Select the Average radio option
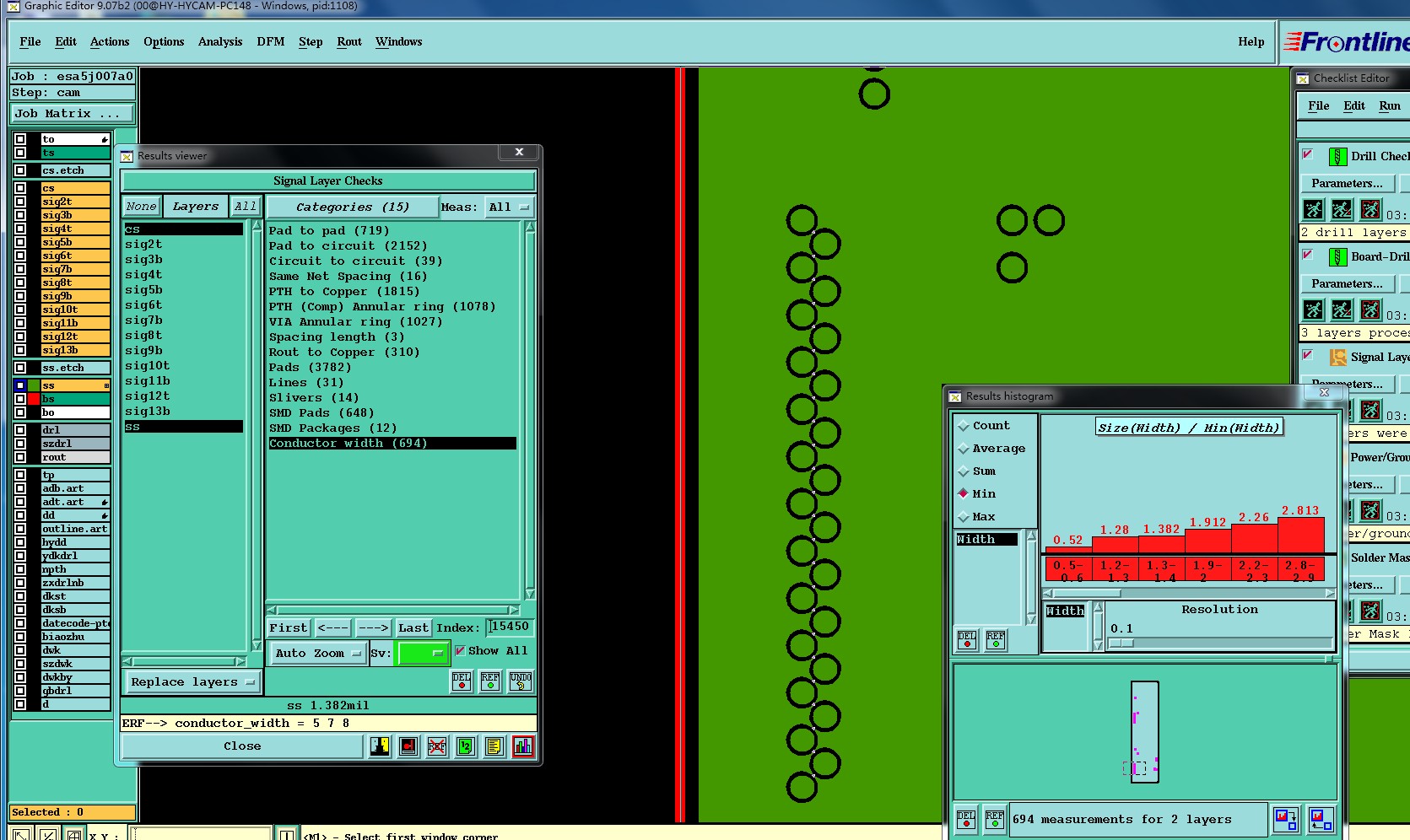 [x=963, y=449]
